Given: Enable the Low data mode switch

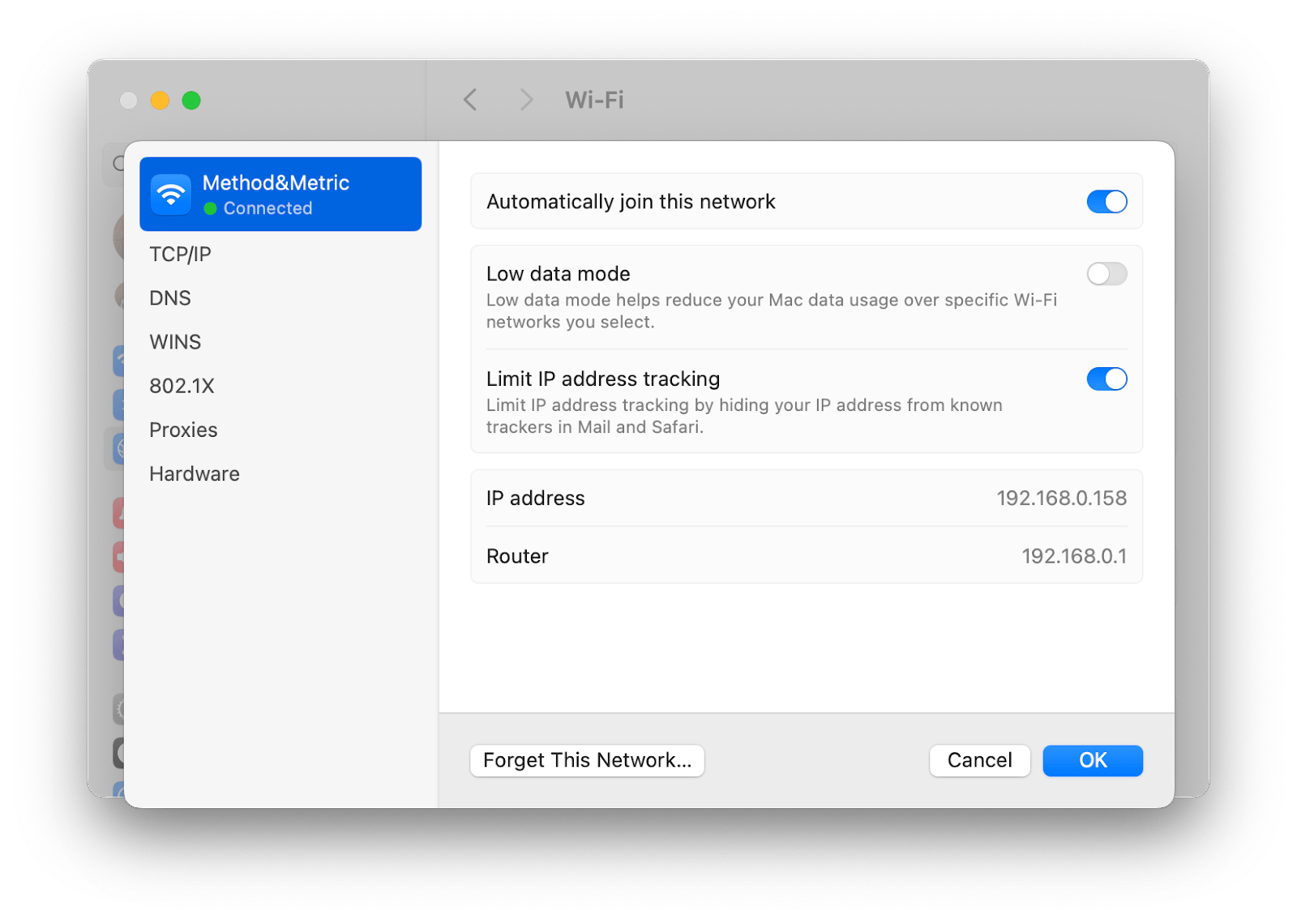Looking at the screenshot, I should point(1107,274).
